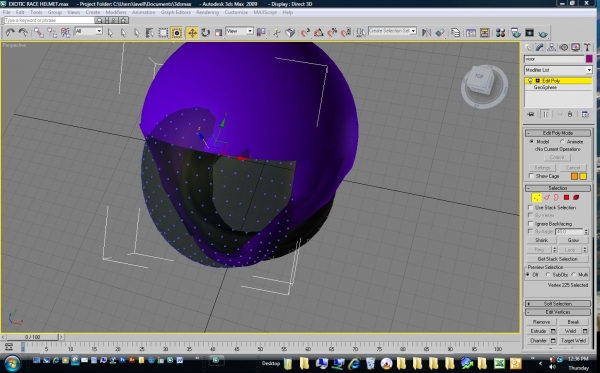Screen dimensions: 600x373
Task: Open the MAXScript menu
Action: click(x=265, y=12)
